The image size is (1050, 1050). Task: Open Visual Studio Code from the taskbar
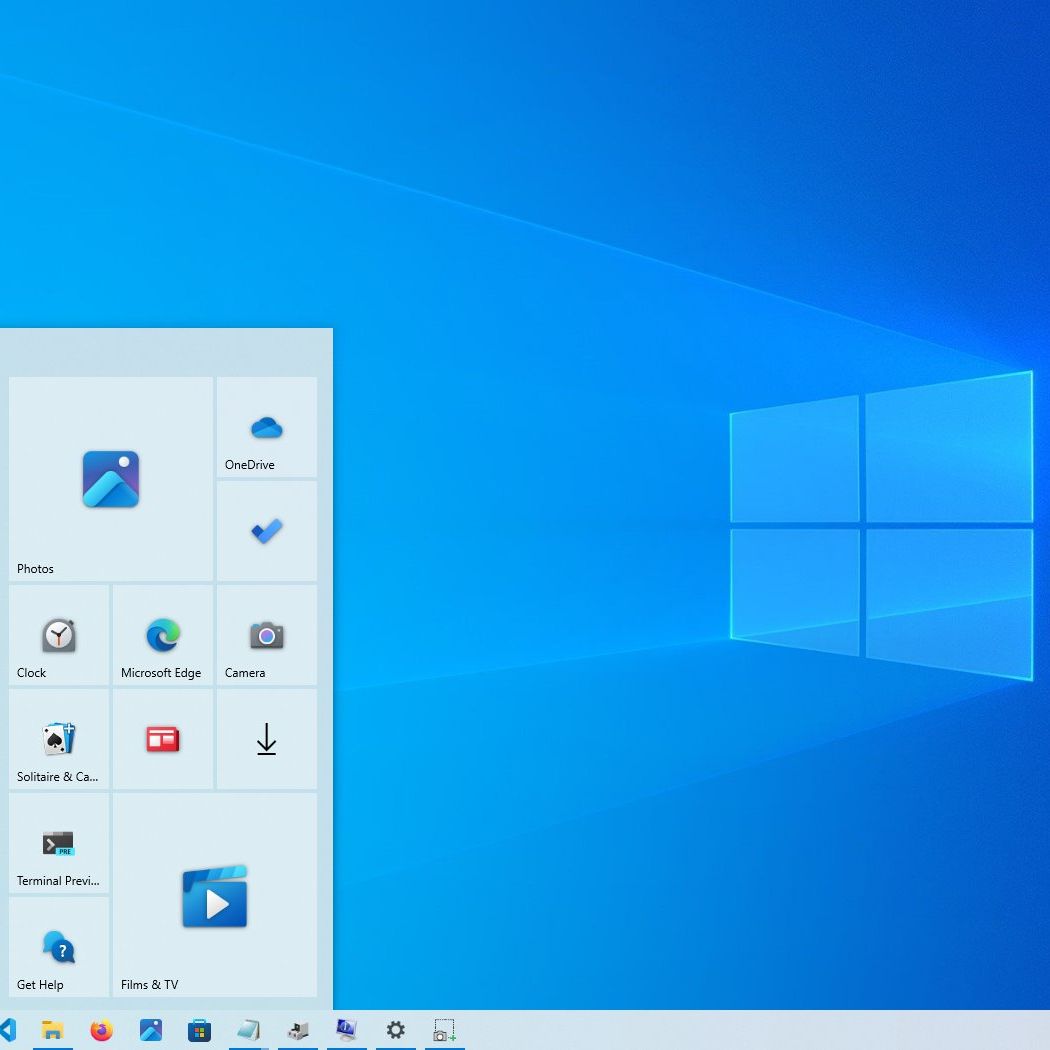[x=8, y=1030]
